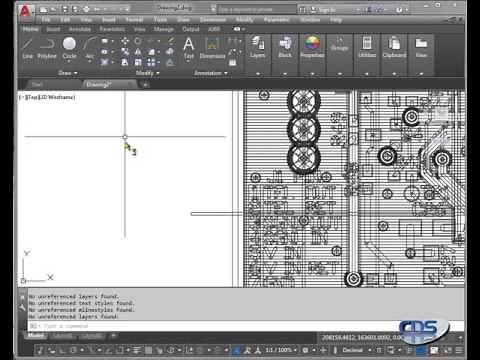Click the coordinates readout in status bar

pos(363,338)
